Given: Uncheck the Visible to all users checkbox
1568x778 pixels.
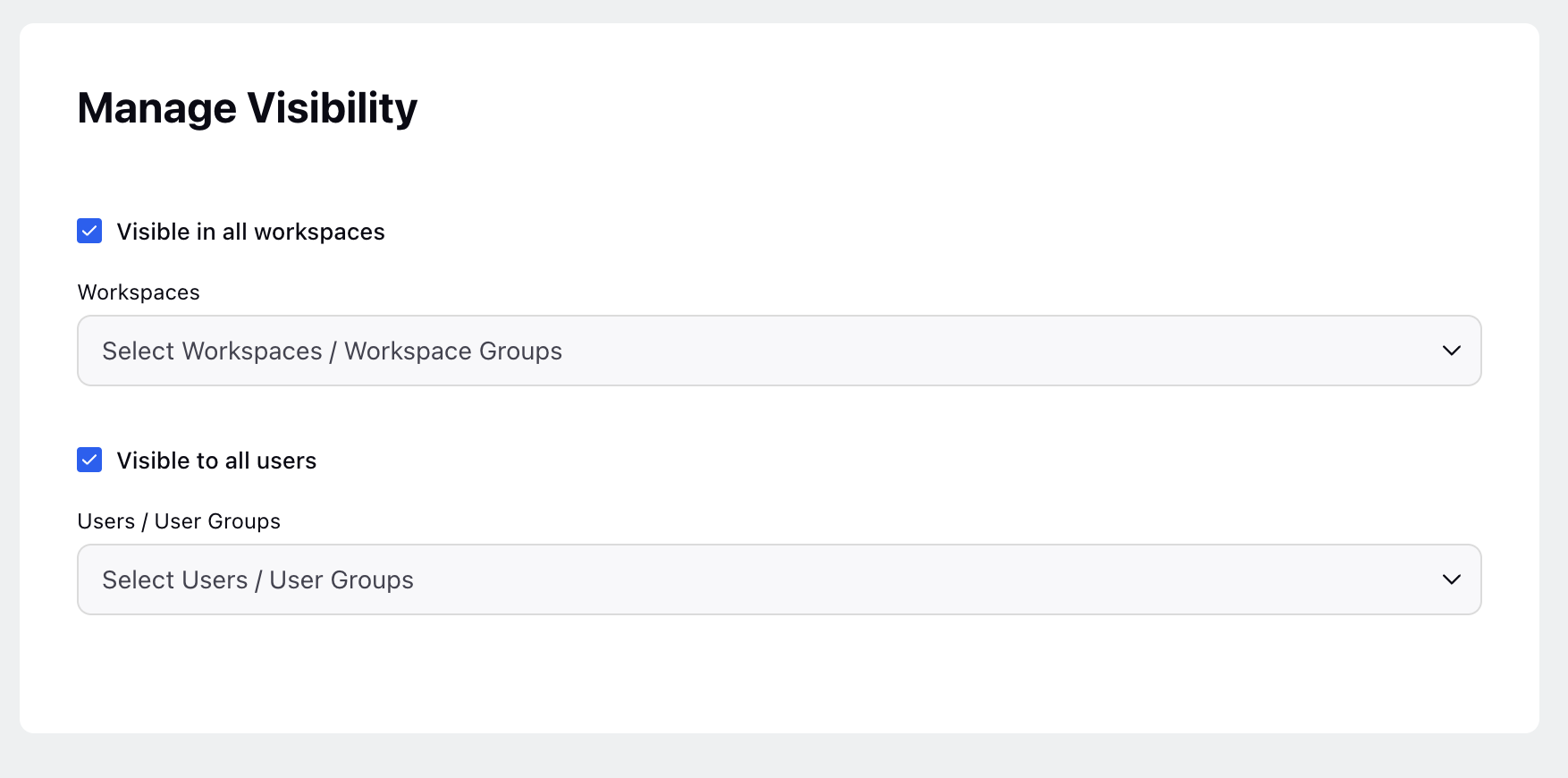Looking at the screenshot, I should pos(89,460).
